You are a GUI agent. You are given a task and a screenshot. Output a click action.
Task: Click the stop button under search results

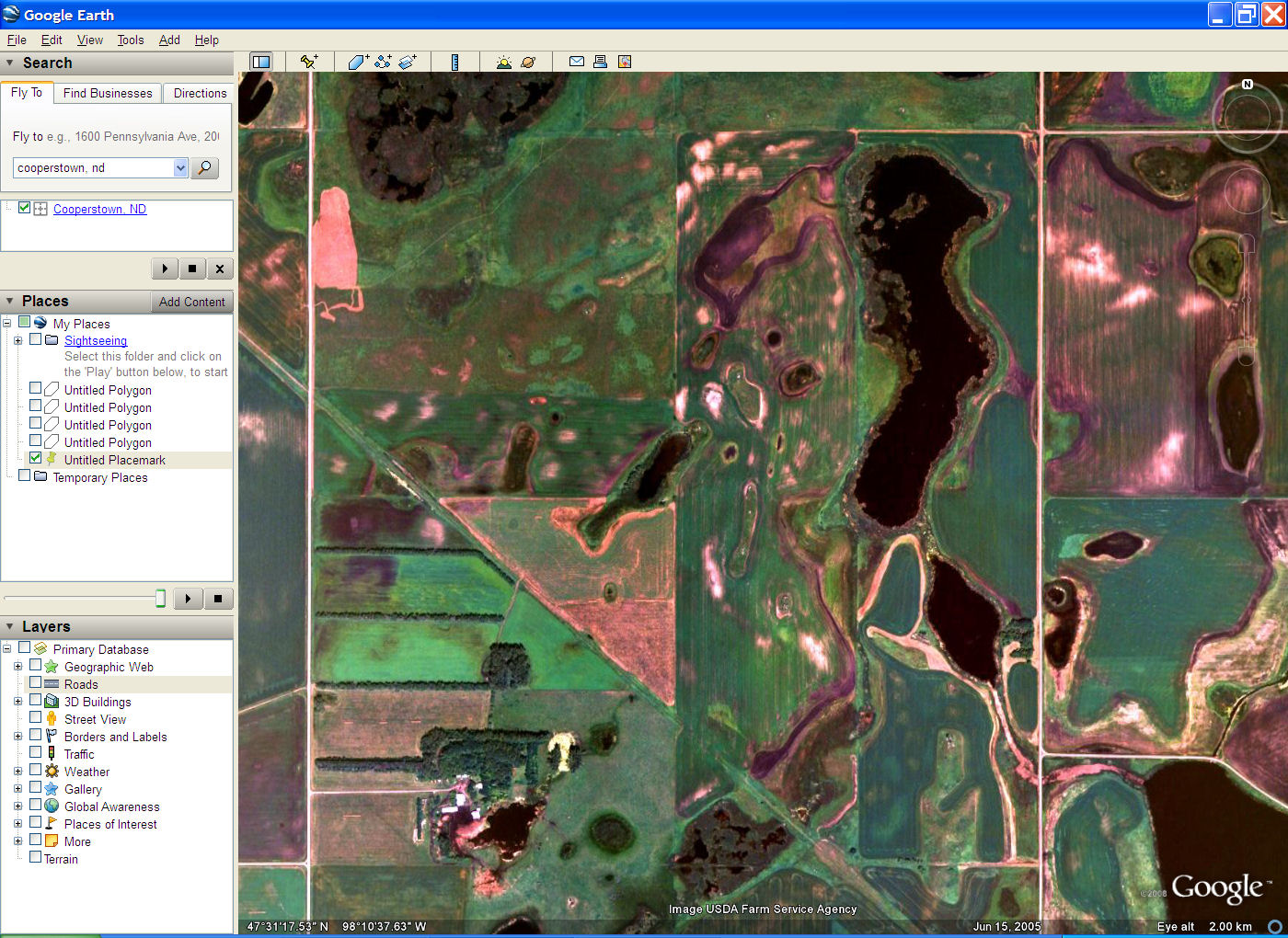(192, 269)
